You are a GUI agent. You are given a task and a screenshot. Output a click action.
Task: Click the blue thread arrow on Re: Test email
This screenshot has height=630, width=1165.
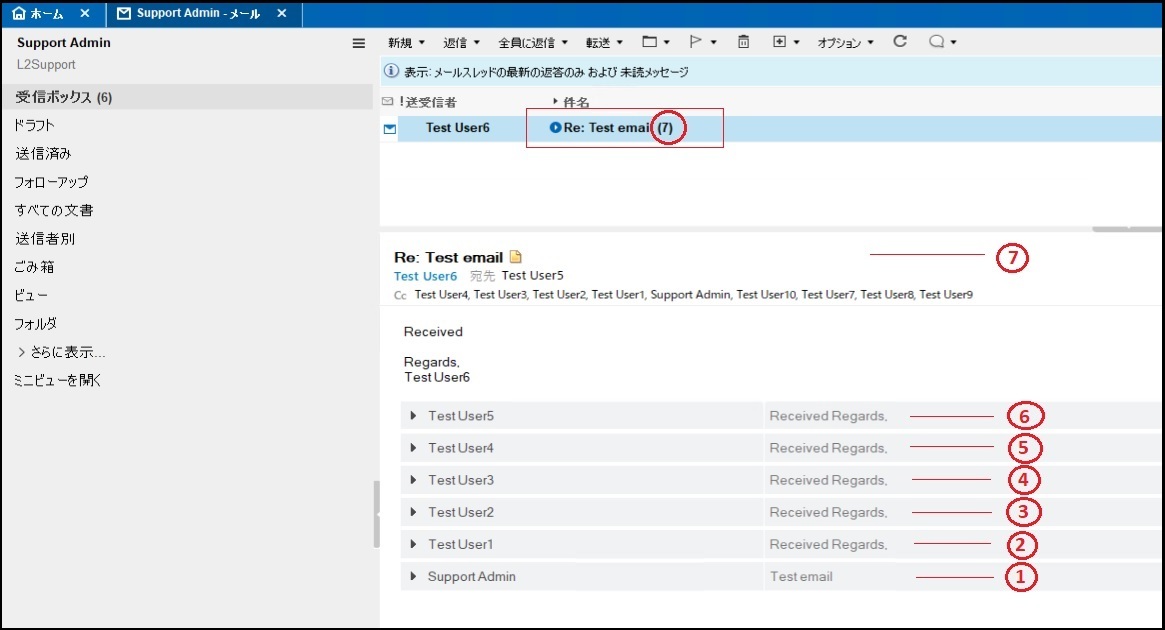click(x=556, y=128)
